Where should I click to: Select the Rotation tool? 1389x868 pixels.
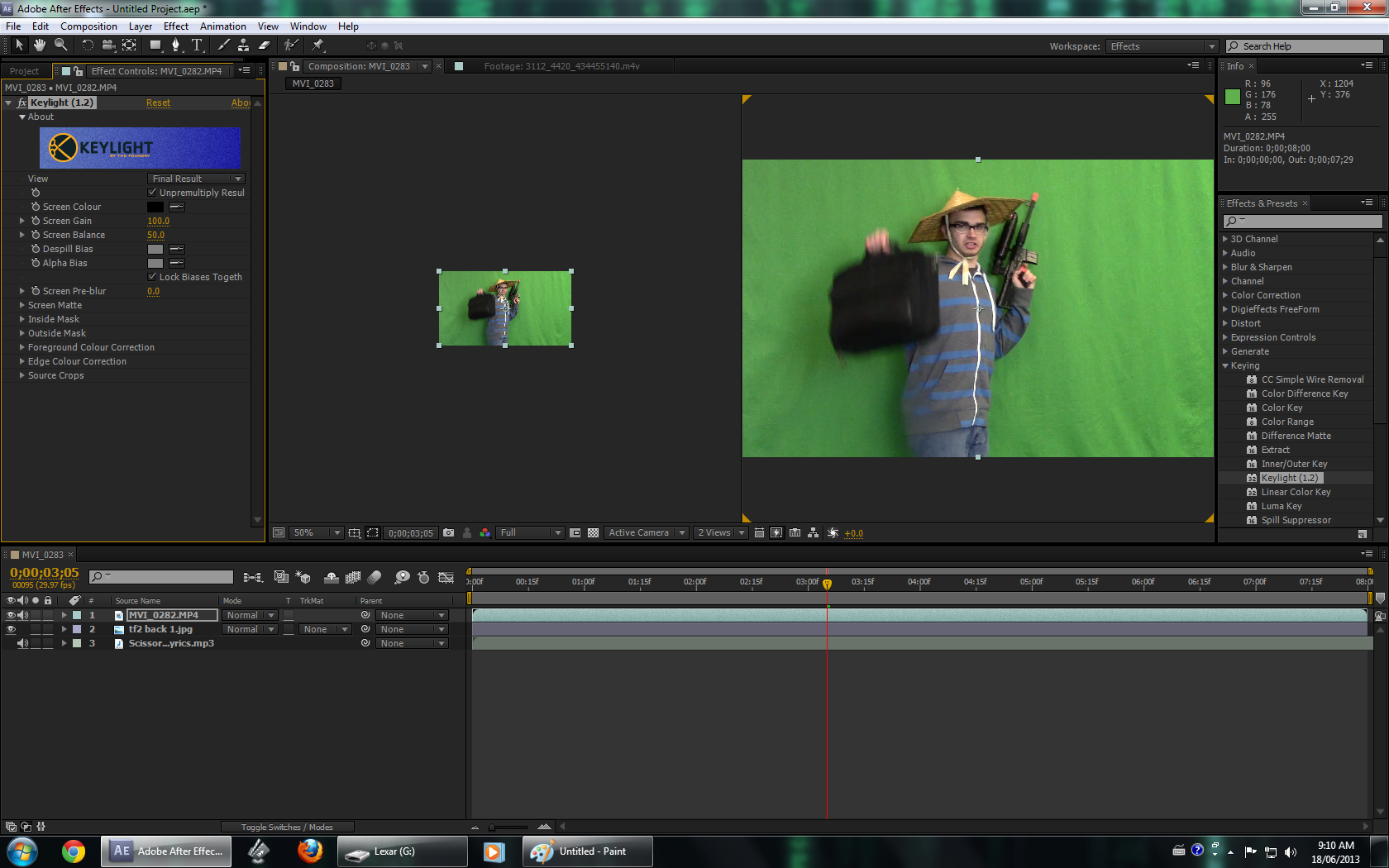point(87,45)
